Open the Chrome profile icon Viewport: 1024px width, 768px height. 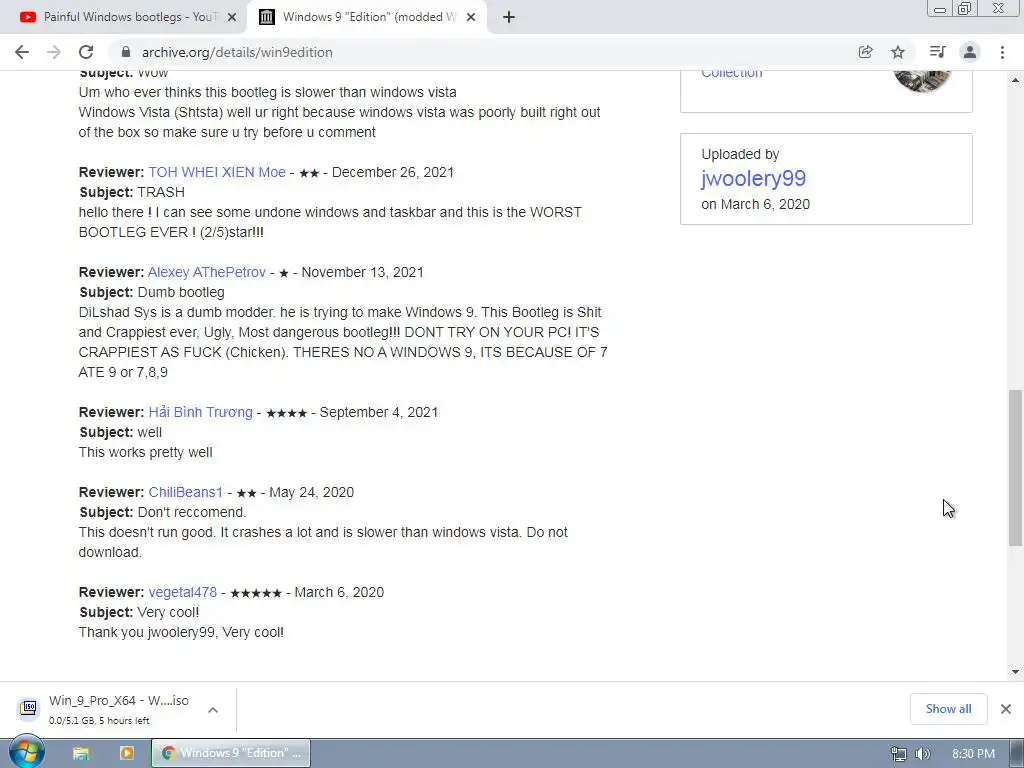970,52
